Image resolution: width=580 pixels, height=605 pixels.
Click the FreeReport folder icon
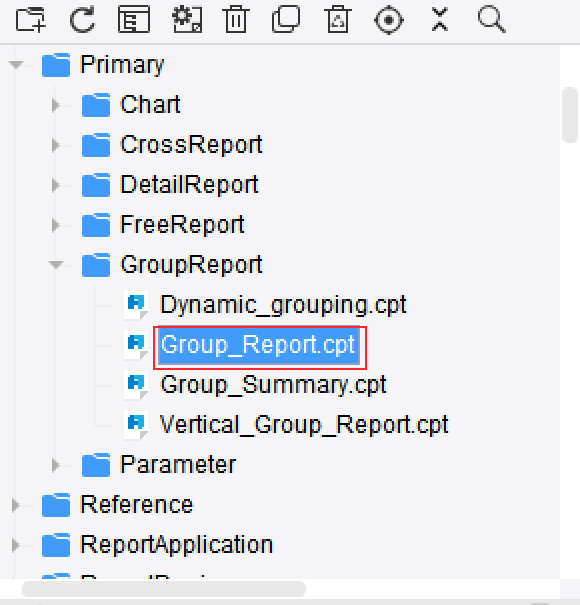point(96,225)
